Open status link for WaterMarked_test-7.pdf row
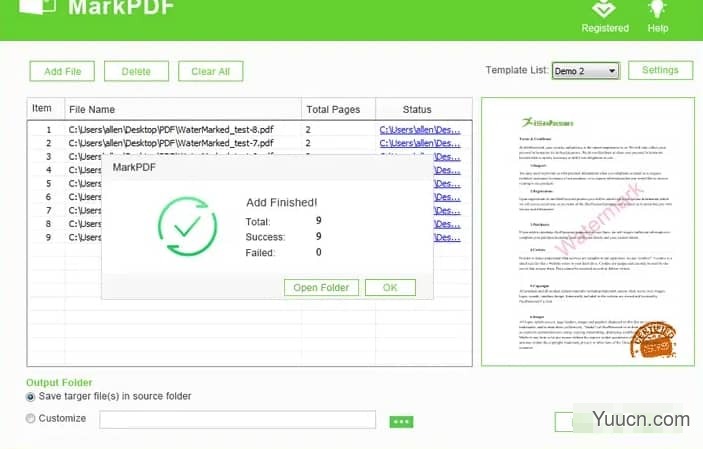 (420, 143)
